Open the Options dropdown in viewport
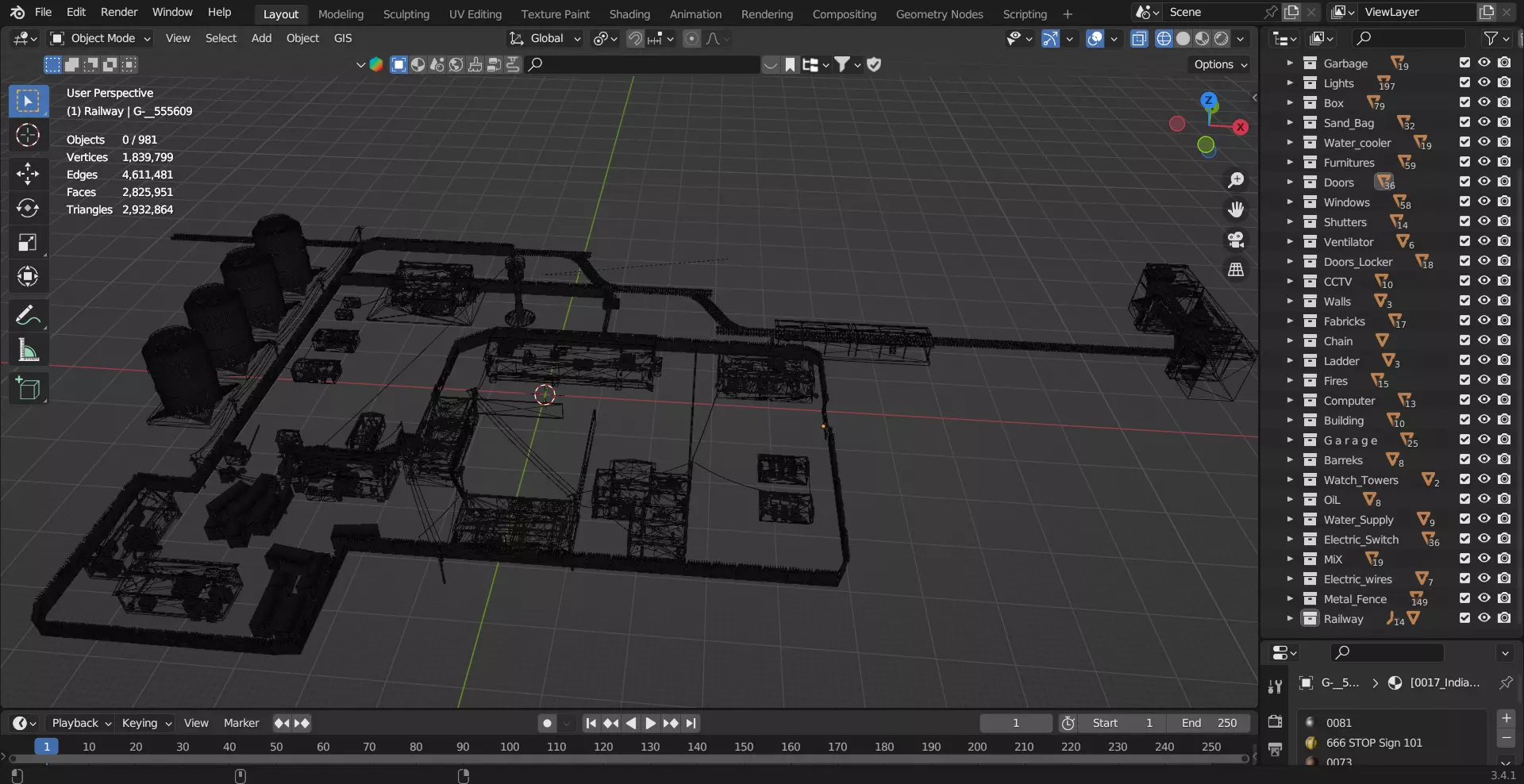The width and height of the screenshot is (1524, 784). [1220, 64]
